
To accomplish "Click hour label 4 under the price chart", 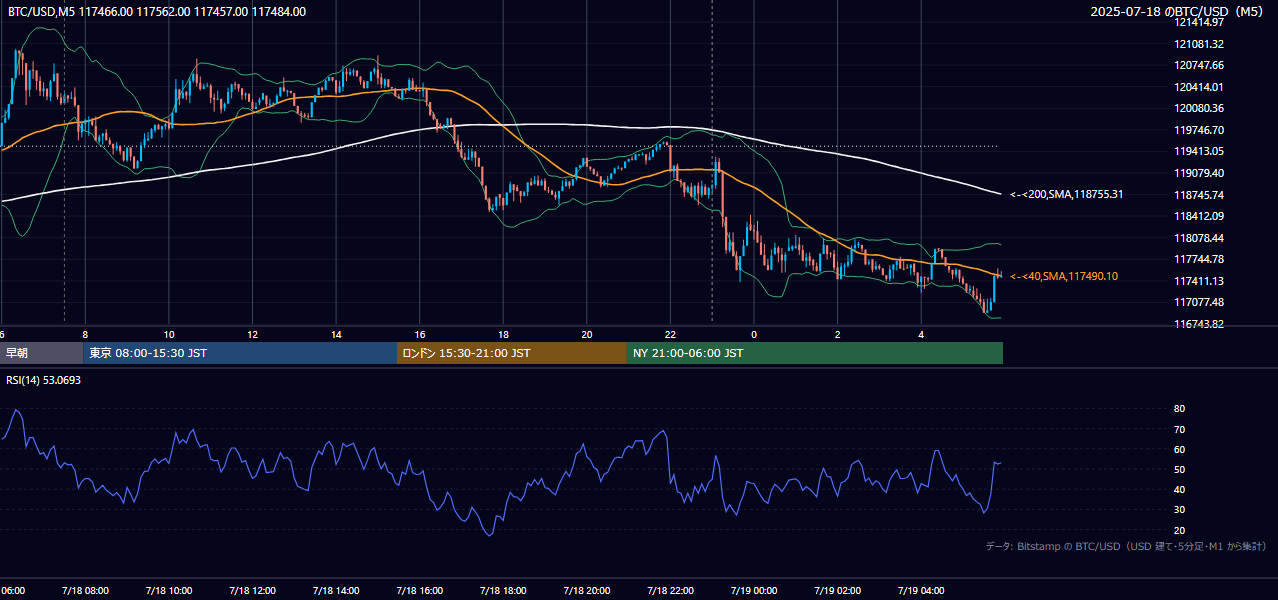I will coord(921,335).
